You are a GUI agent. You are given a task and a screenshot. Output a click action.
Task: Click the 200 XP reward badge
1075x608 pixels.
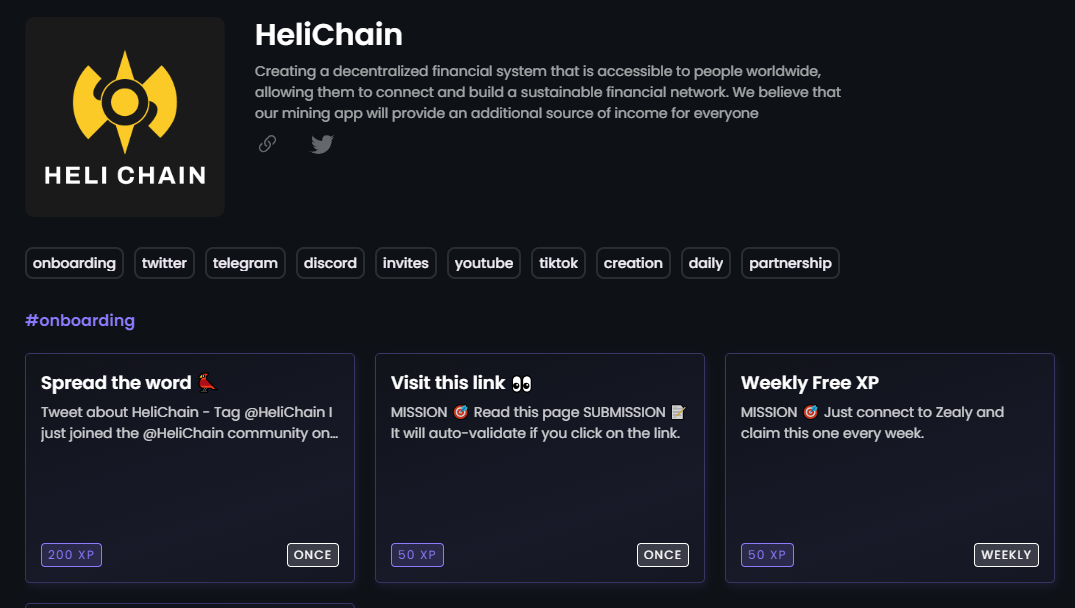[x=71, y=555]
